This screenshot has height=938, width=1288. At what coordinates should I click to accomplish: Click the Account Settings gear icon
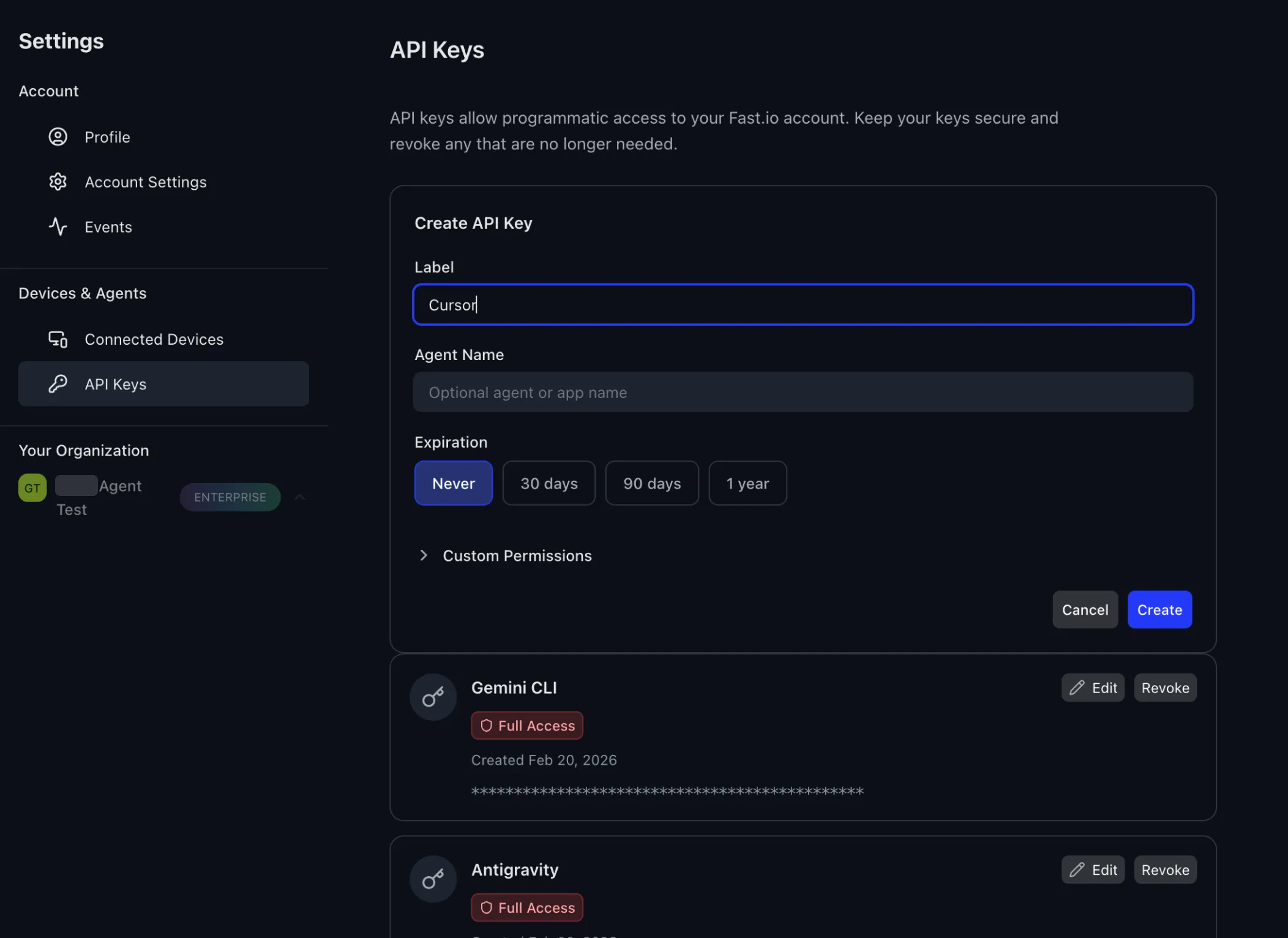(58, 181)
